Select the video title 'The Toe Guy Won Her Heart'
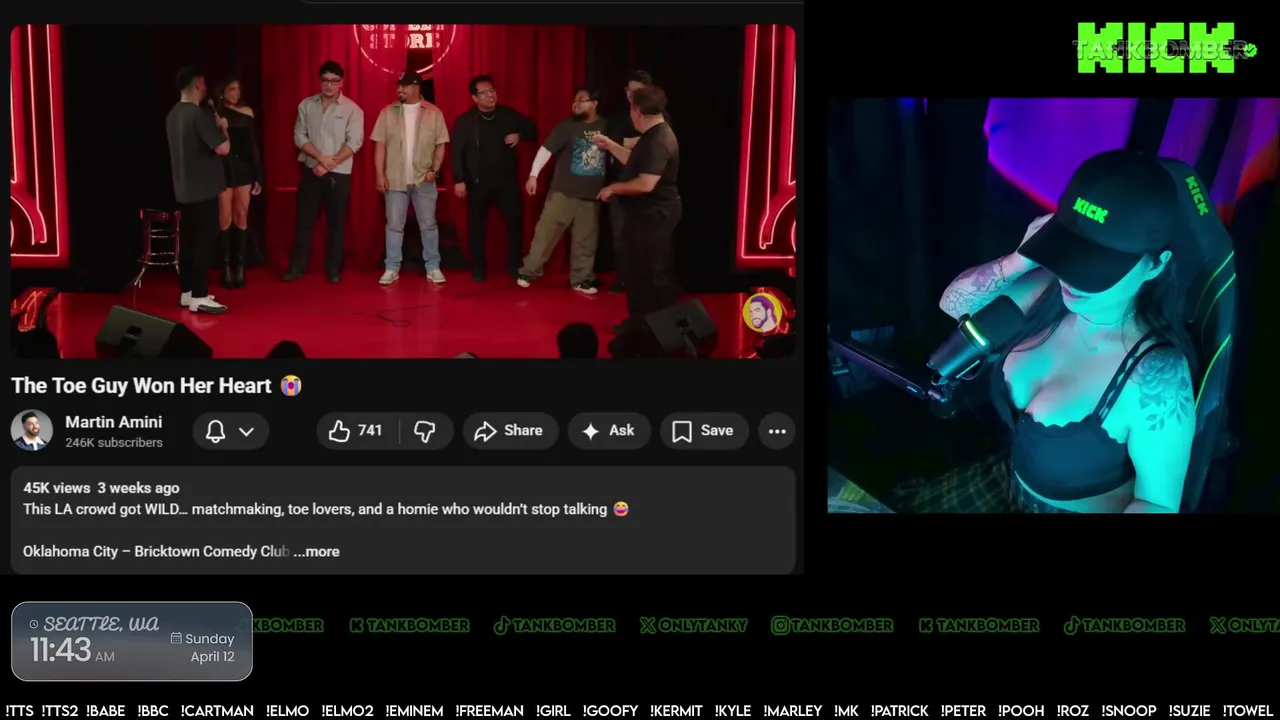 (x=141, y=385)
